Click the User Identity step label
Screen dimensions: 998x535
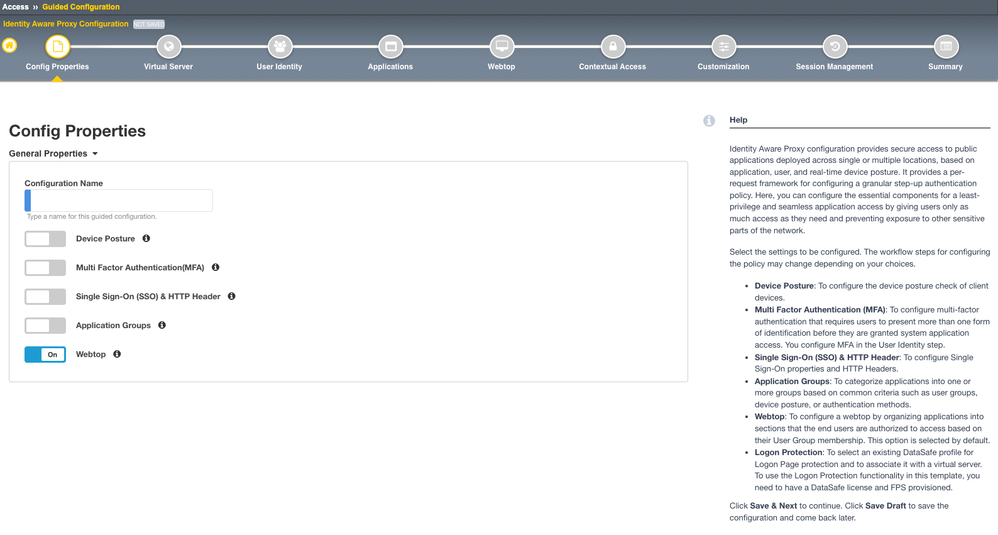279,67
